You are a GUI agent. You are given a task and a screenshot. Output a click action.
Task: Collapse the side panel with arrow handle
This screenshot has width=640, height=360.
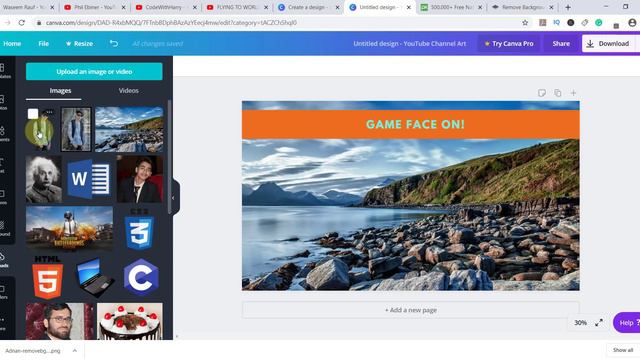pos(174,198)
